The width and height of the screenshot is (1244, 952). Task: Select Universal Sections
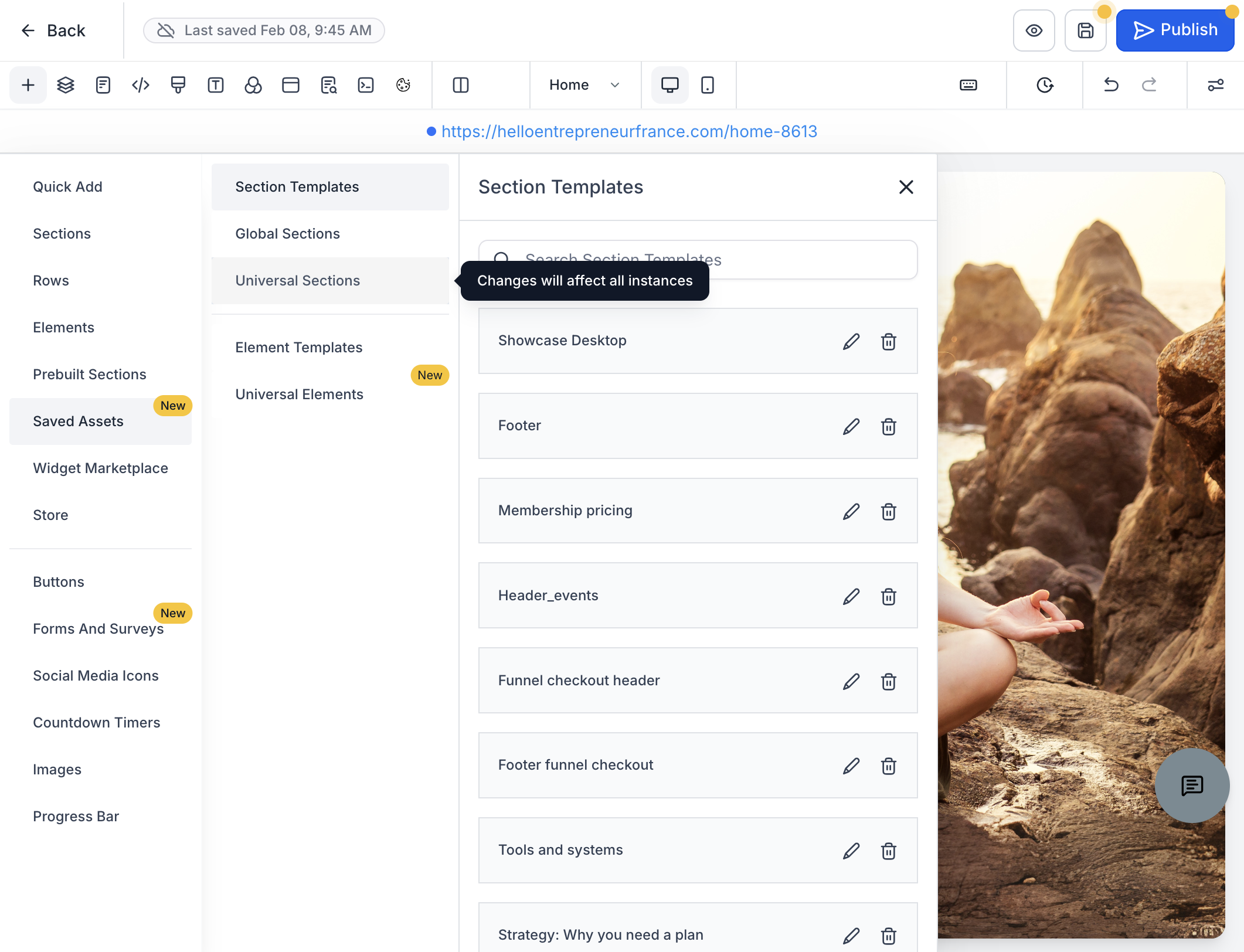(330, 281)
